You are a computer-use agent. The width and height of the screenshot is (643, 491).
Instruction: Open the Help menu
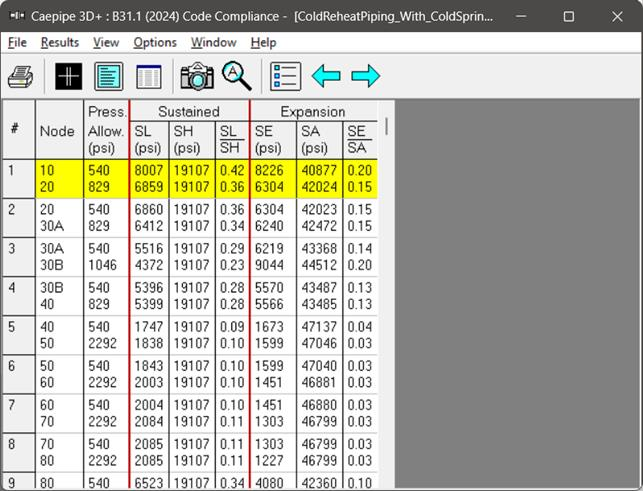(x=263, y=42)
